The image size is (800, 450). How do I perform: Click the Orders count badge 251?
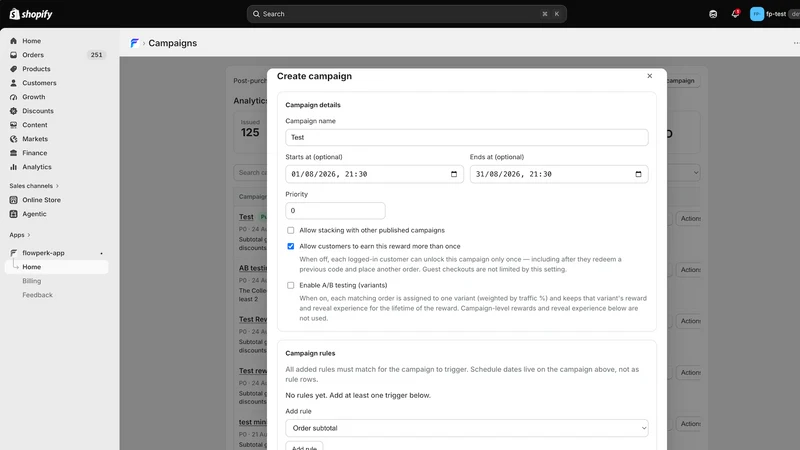[96, 55]
